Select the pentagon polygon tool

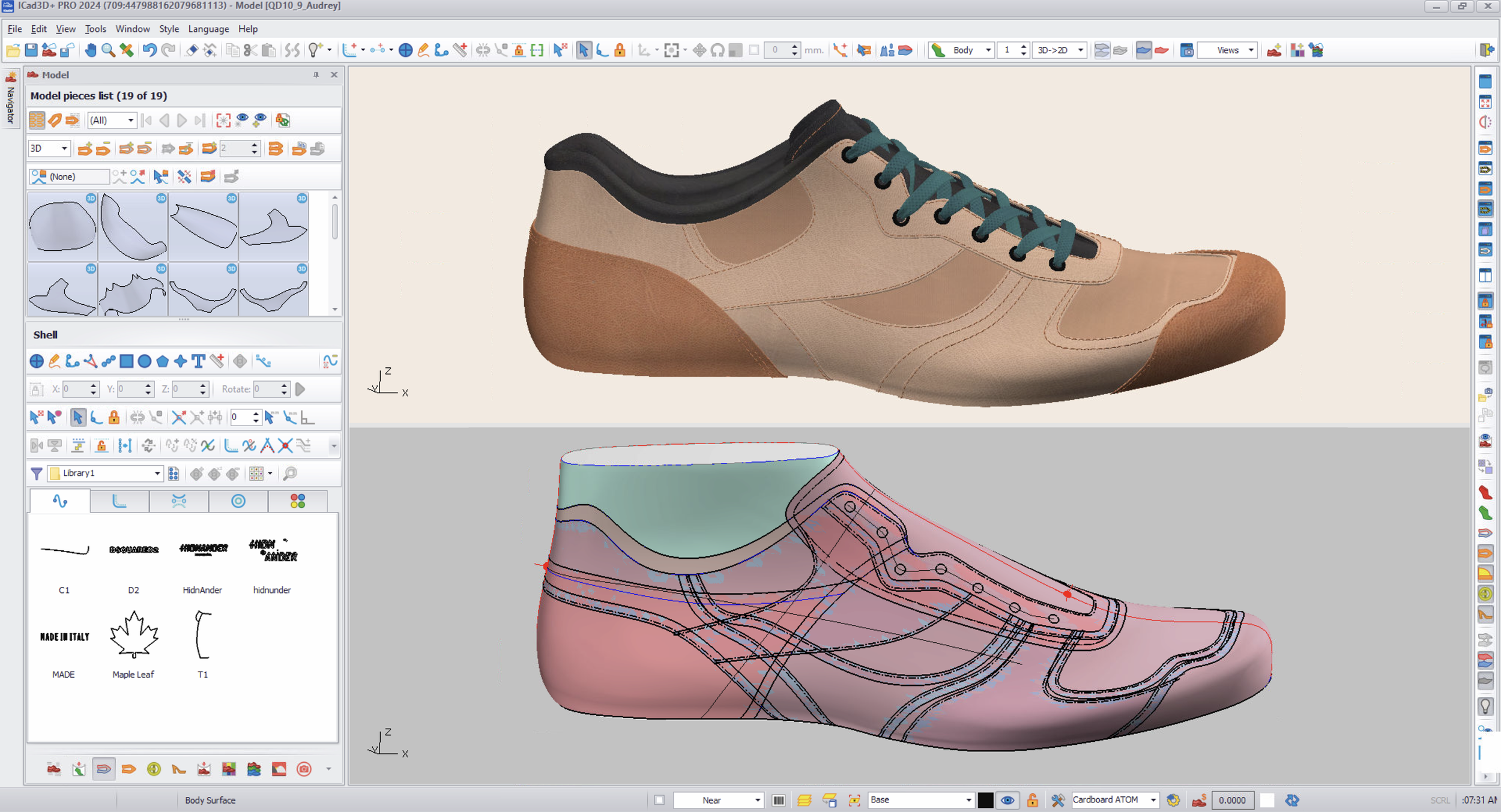[162, 361]
